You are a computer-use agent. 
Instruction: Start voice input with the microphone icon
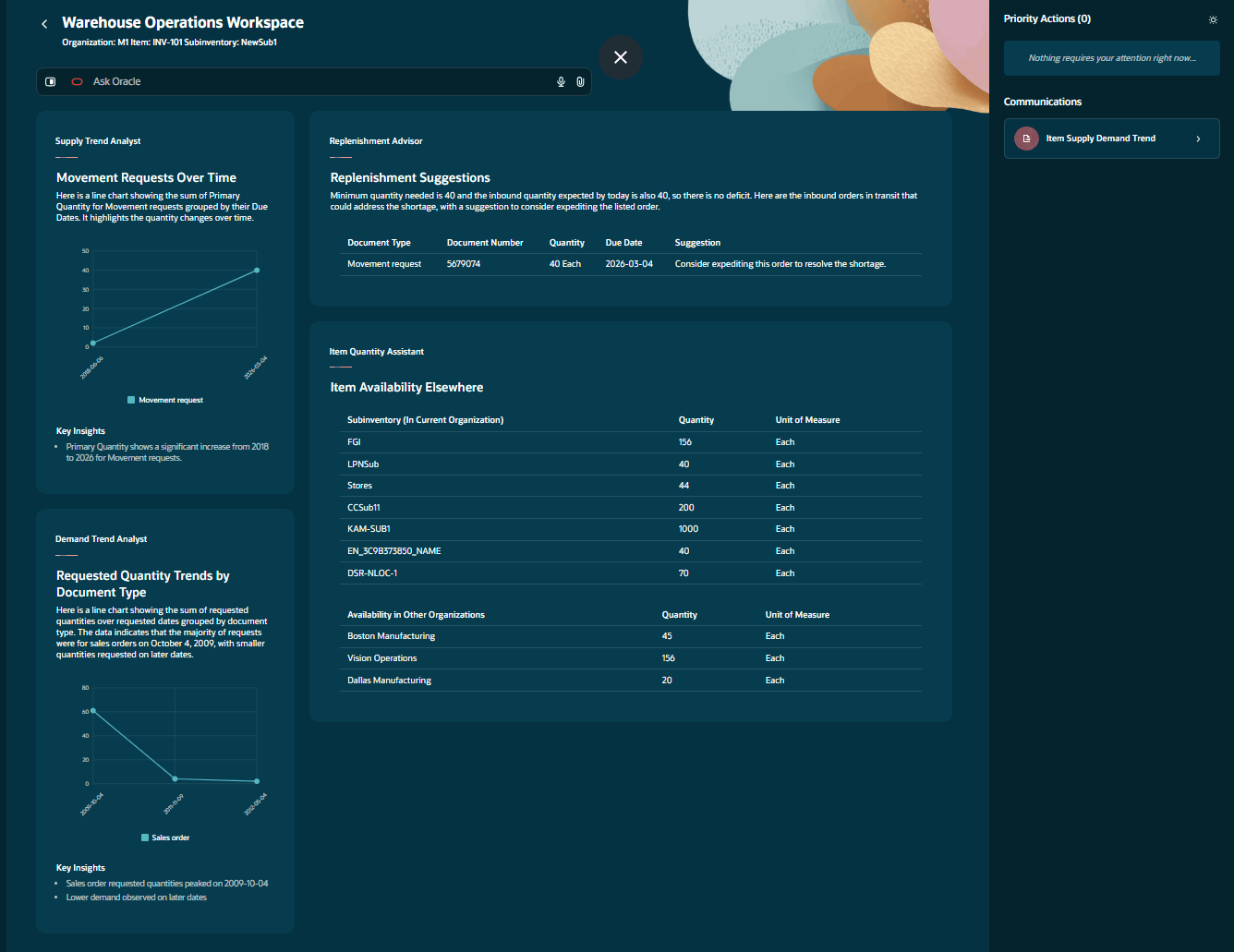(561, 82)
